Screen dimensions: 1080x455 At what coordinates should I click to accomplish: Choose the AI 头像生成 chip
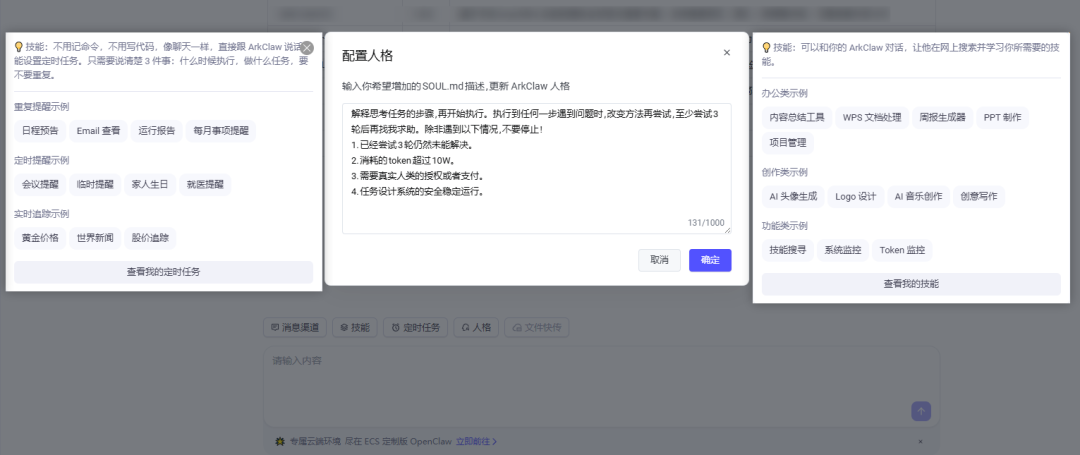(793, 196)
